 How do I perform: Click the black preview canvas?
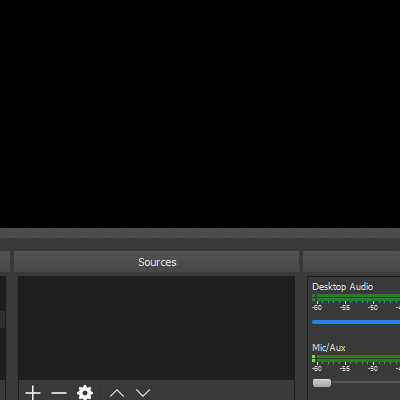200,114
